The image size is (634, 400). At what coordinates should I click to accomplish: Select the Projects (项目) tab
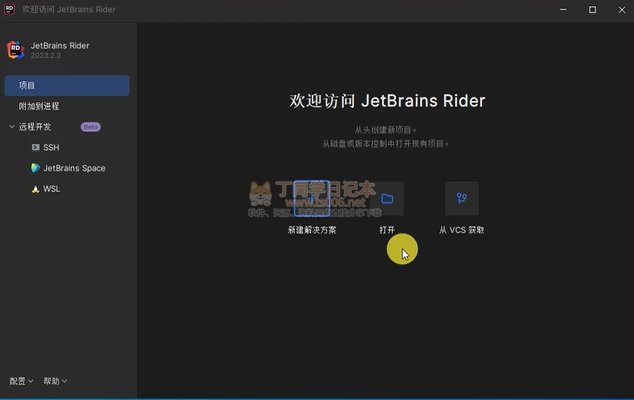coord(67,85)
